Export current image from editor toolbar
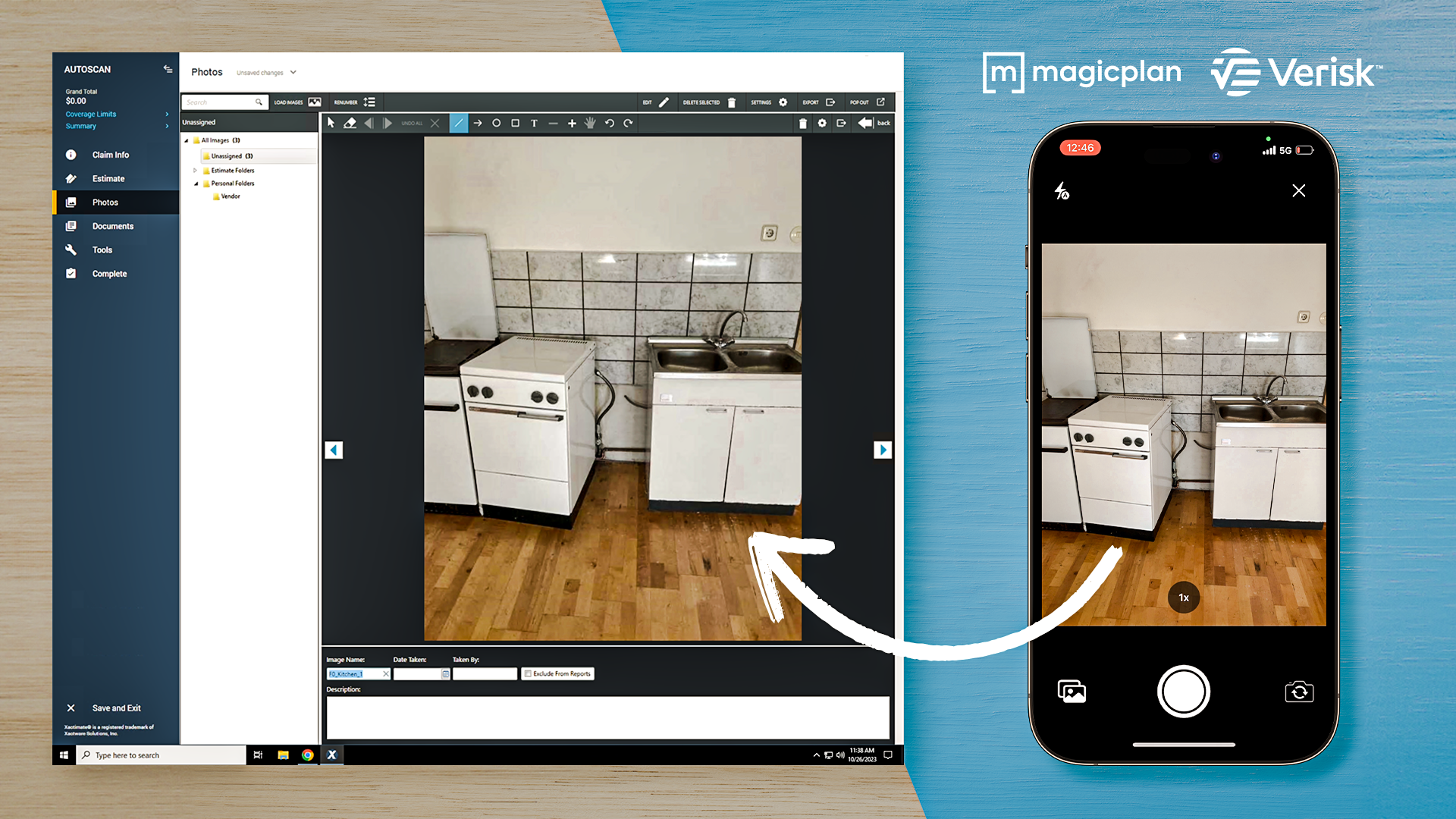 pyautogui.click(x=841, y=123)
